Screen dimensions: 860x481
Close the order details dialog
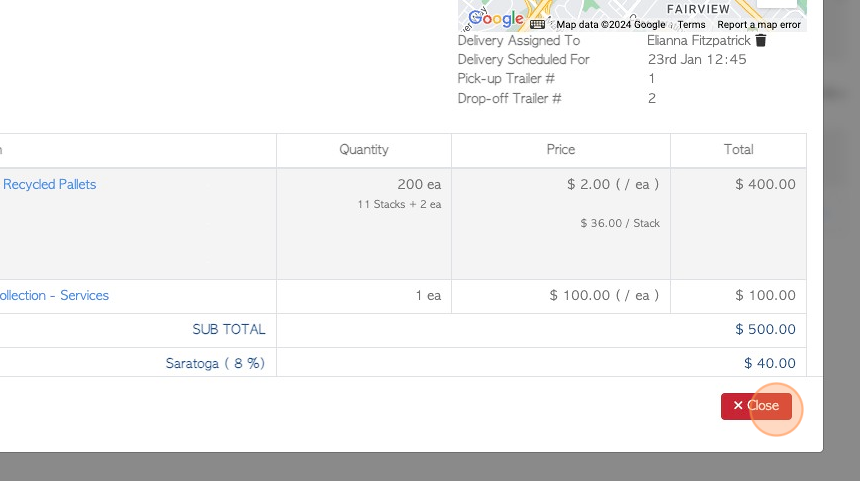coord(756,406)
